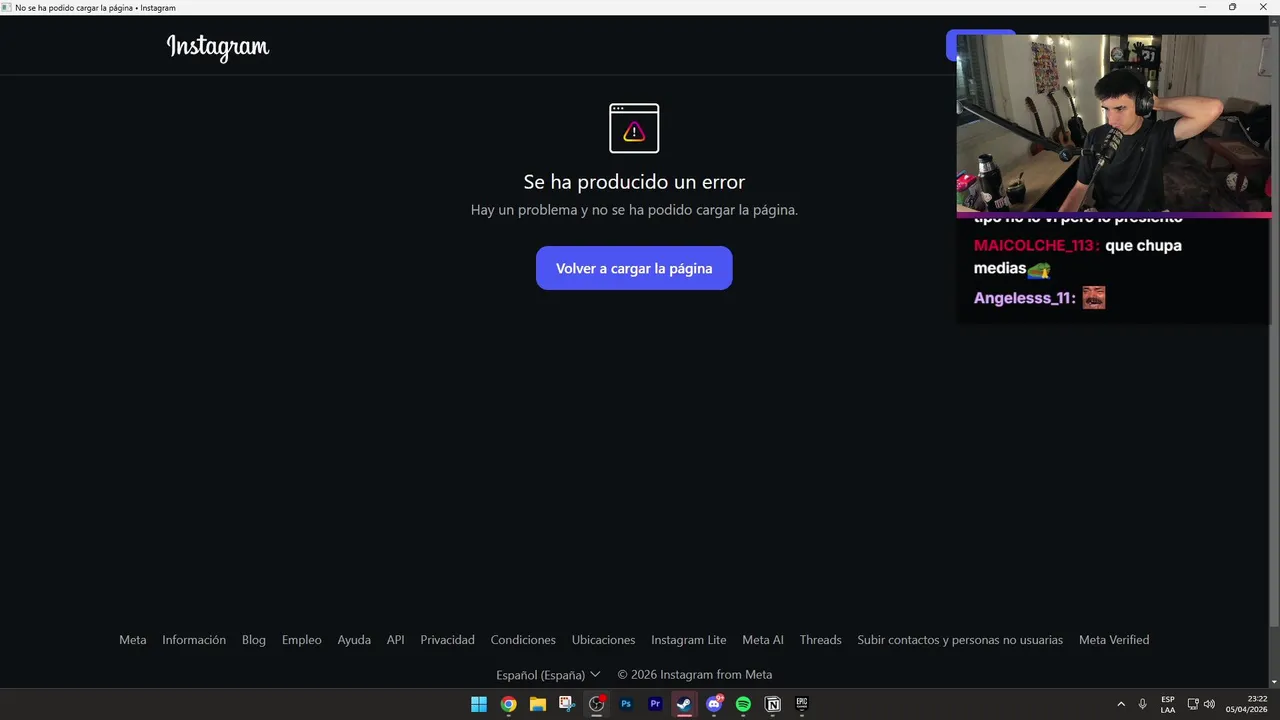The image size is (1280, 720).
Task: Open the Meta footer link
Action: [x=133, y=640]
